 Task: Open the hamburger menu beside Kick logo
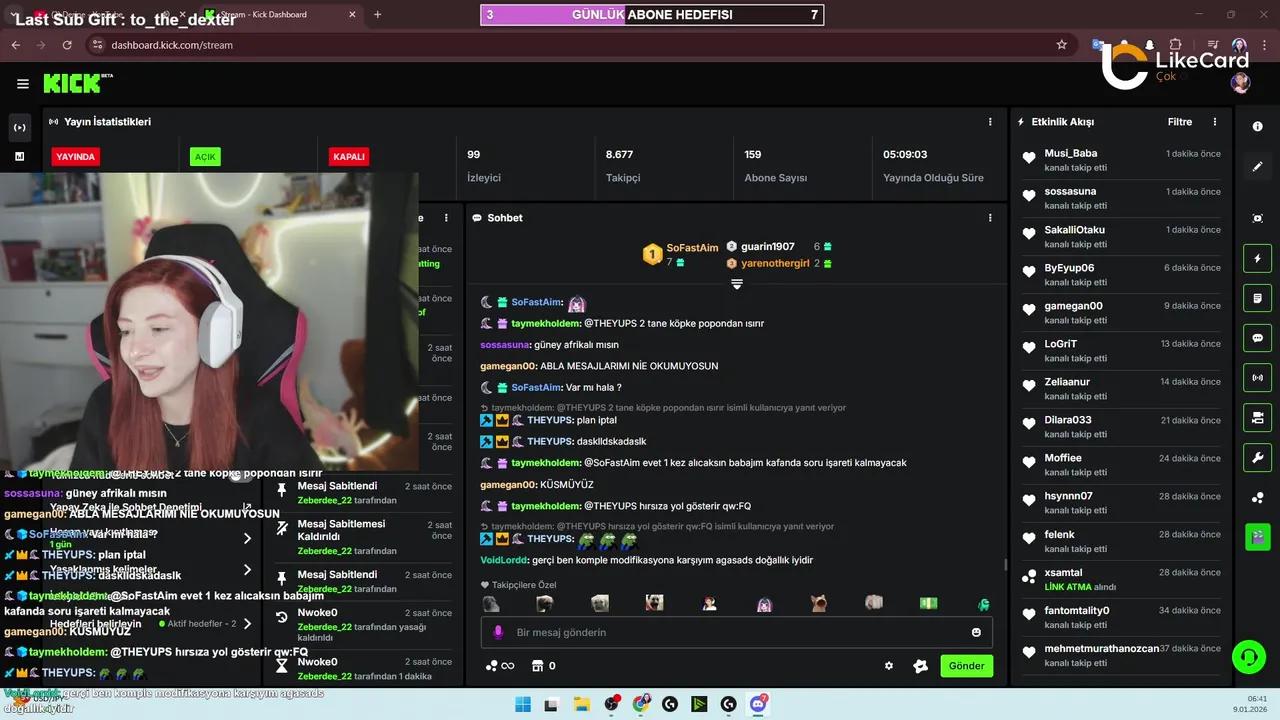[x=23, y=84]
